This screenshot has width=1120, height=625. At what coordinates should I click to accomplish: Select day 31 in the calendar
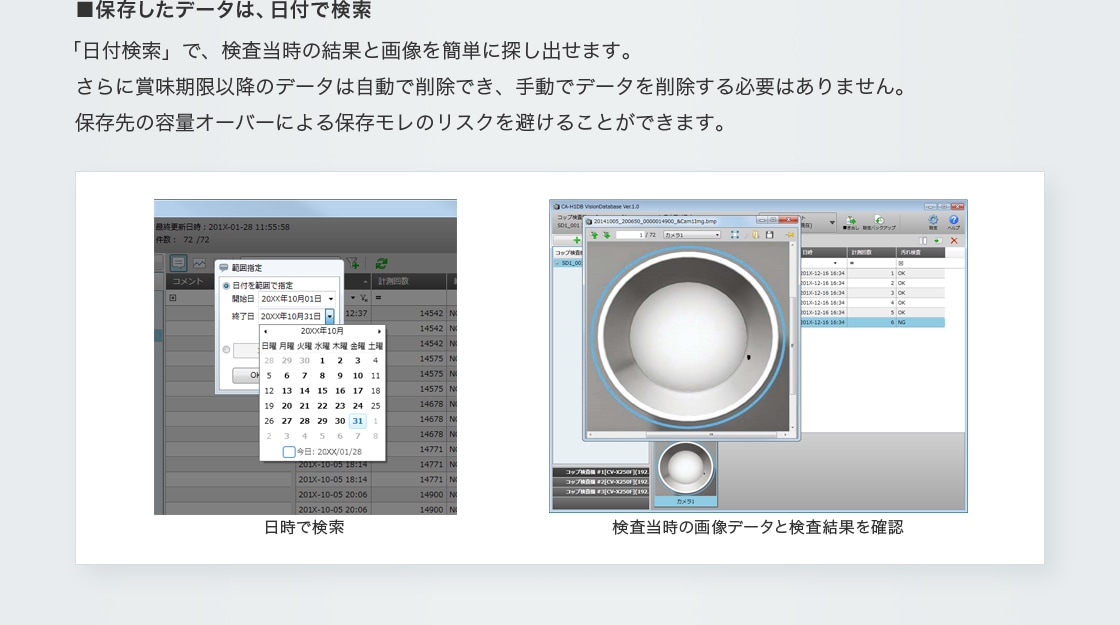coord(357,421)
